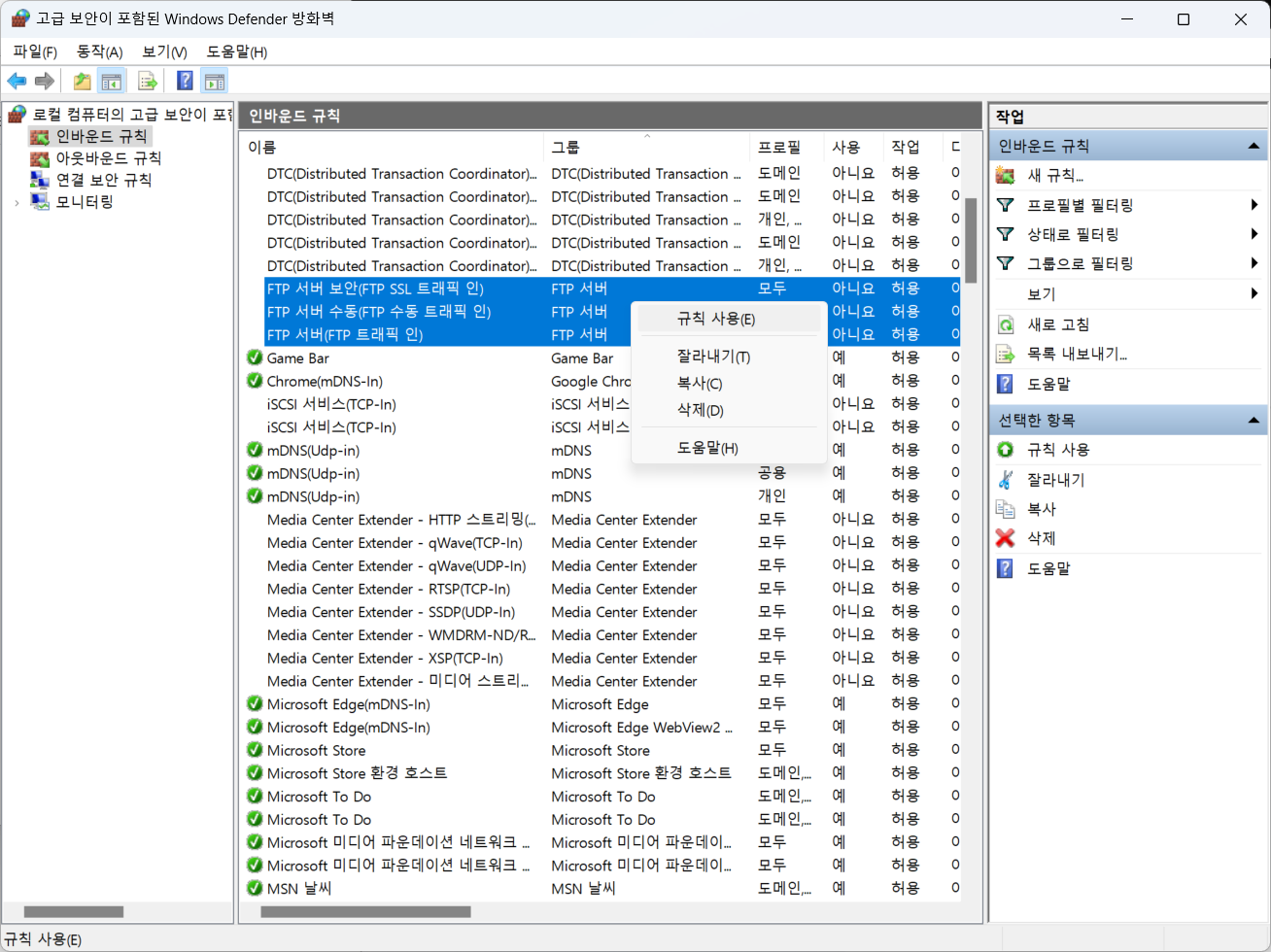This screenshot has width=1271, height=952.
Task: Sort by the 프로필 column header
Action: click(787, 147)
